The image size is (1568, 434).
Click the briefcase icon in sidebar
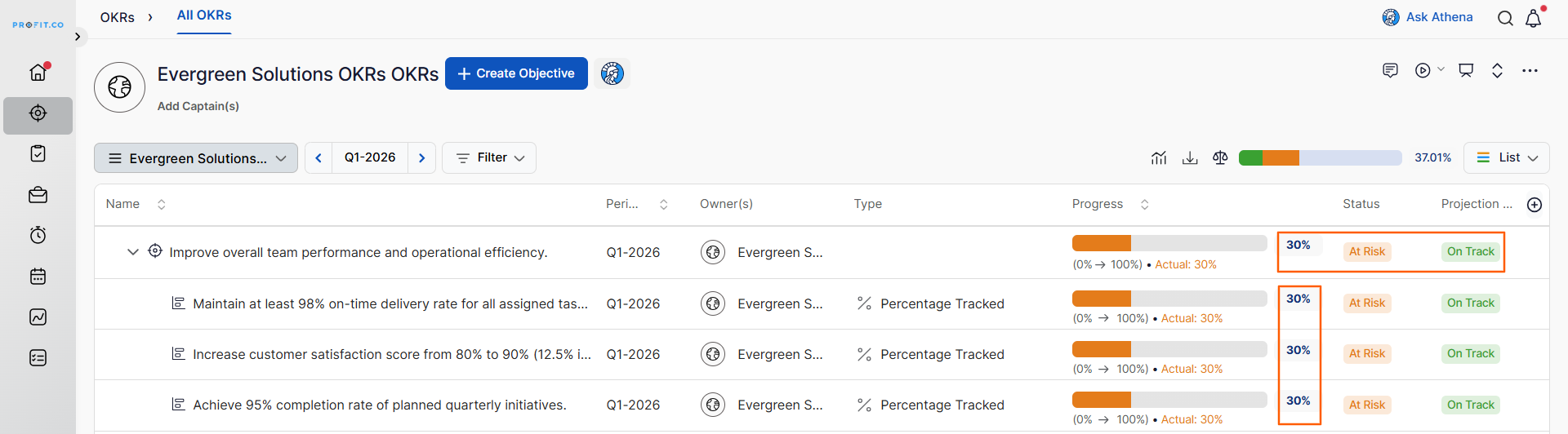(38, 195)
